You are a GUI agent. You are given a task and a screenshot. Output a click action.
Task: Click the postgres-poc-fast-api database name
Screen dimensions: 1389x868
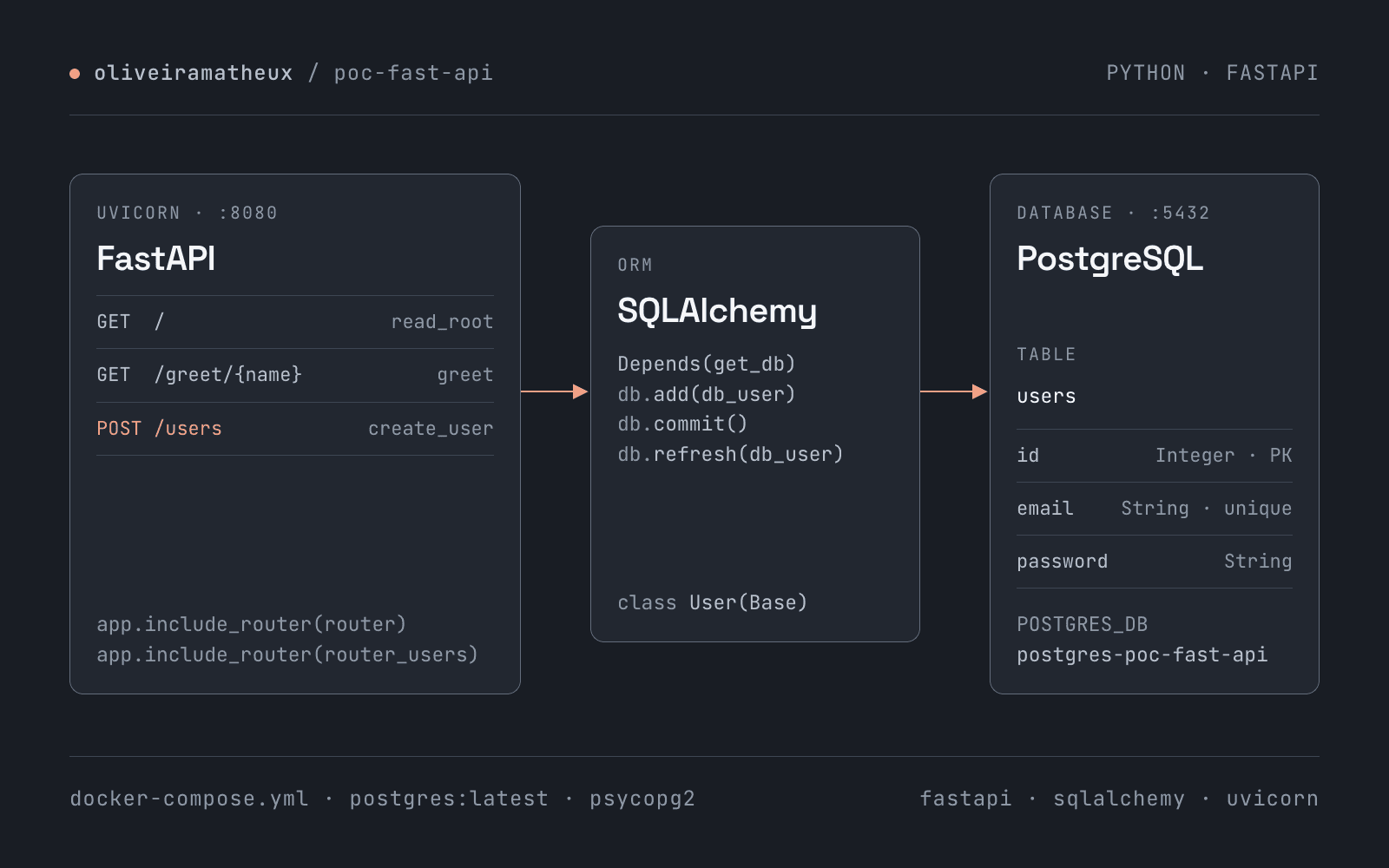click(x=1142, y=654)
